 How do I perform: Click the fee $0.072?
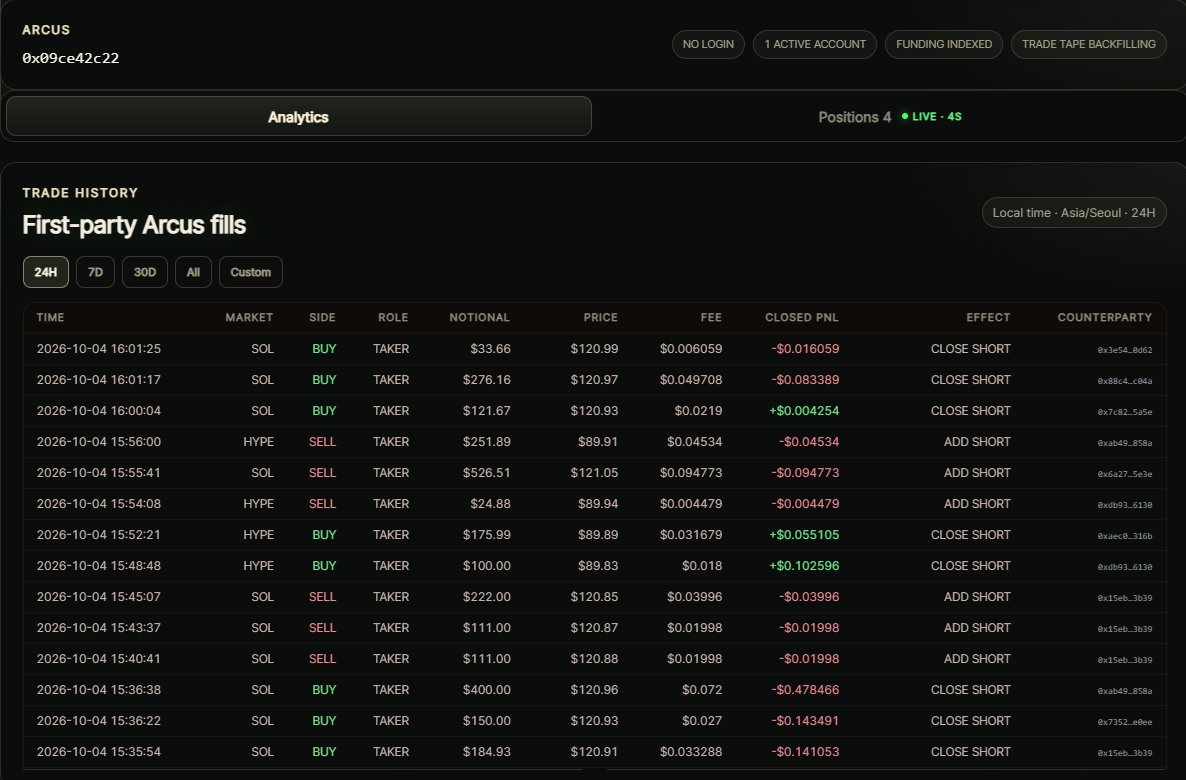tap(702, 690)
